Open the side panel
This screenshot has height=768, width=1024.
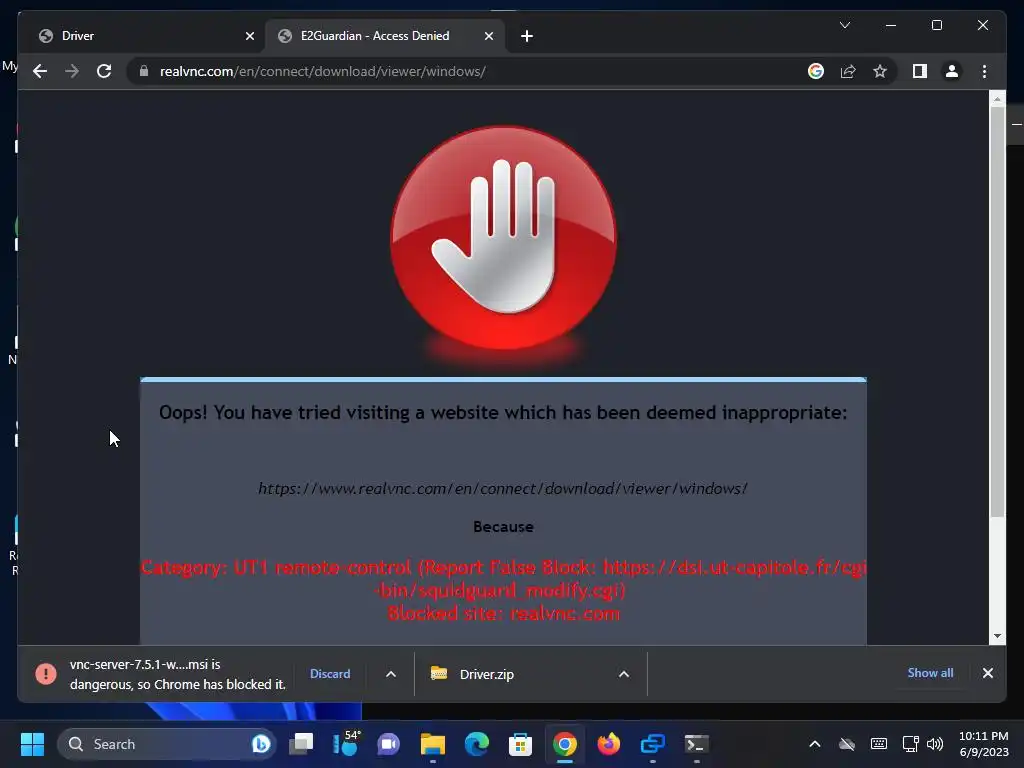(x=920, y=71)
